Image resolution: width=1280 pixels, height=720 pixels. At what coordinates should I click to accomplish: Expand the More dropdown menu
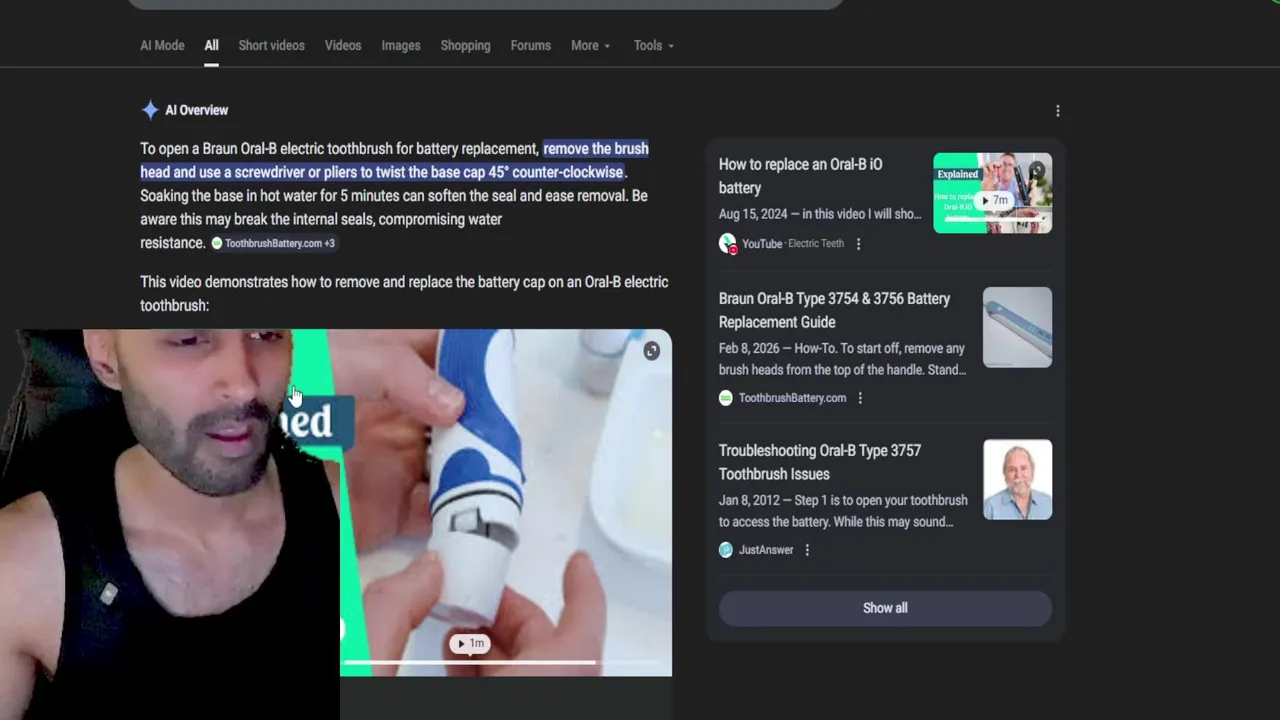pyautogui.click(x=590, y=45)
